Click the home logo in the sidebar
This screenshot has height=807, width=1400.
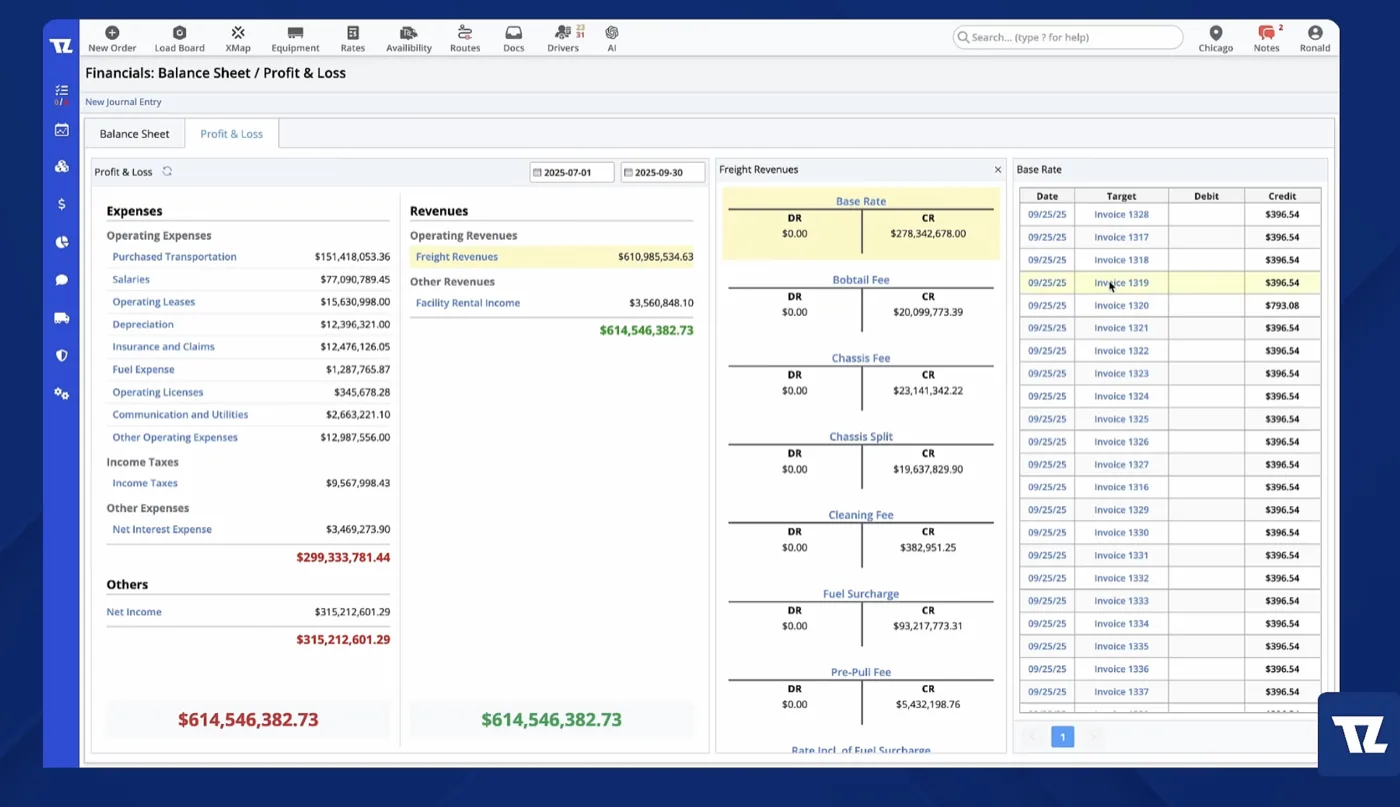(61, 46)
